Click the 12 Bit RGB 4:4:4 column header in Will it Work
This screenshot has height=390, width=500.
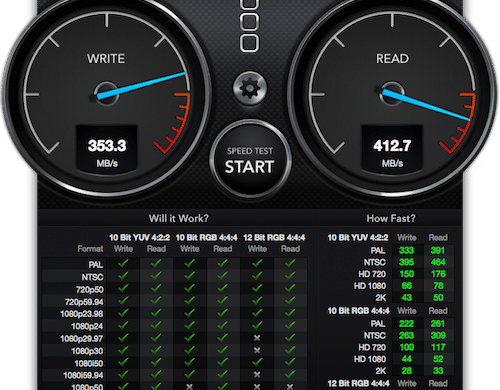[274, 238]
